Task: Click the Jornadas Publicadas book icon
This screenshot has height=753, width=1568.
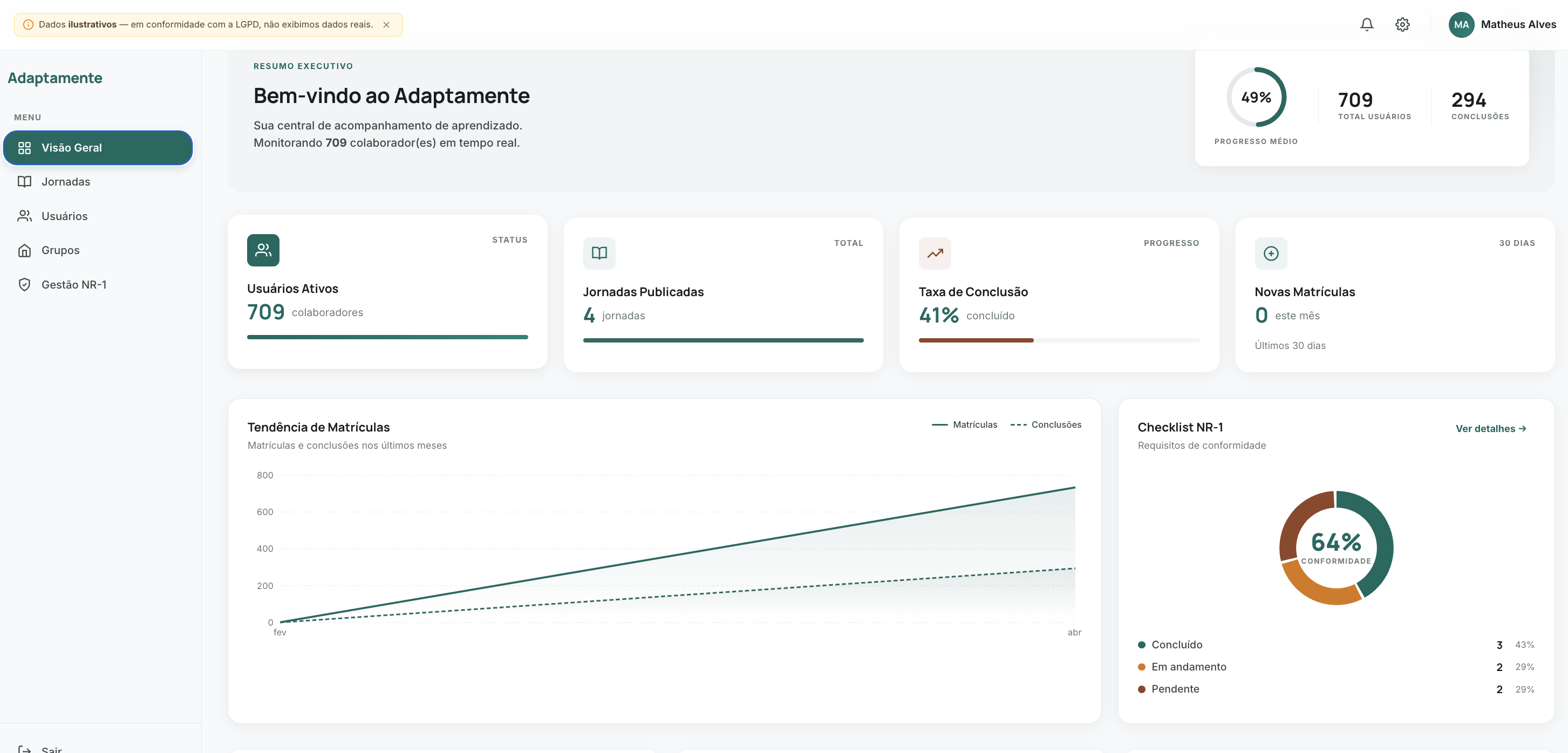Action: [599, 253]
